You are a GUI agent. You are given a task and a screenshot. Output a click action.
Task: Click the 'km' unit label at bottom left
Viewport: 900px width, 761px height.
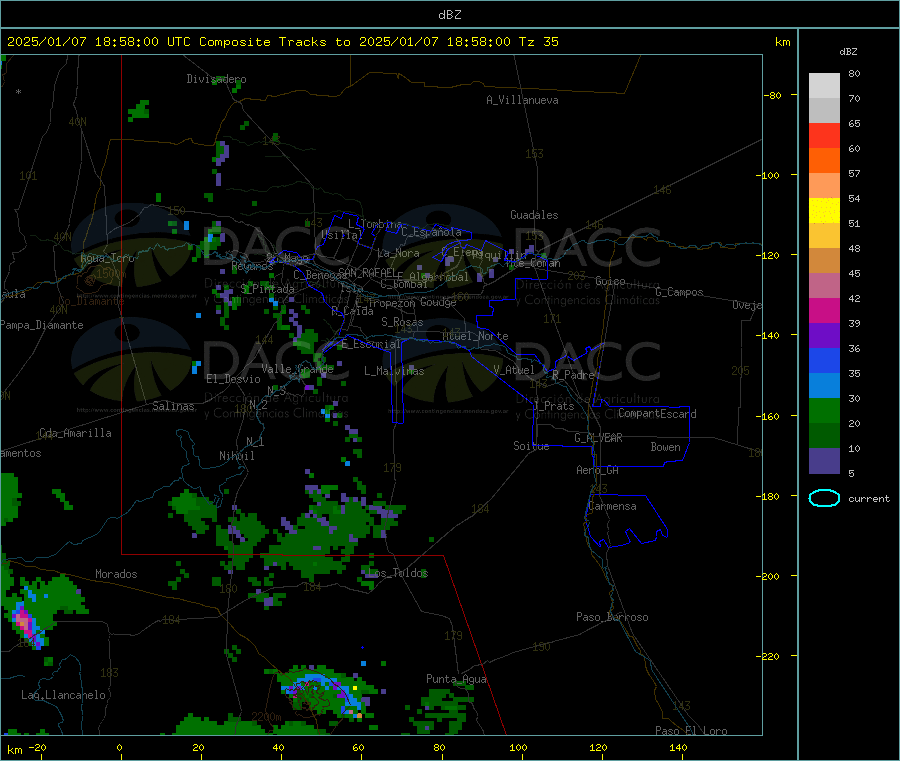pos(14,750)
